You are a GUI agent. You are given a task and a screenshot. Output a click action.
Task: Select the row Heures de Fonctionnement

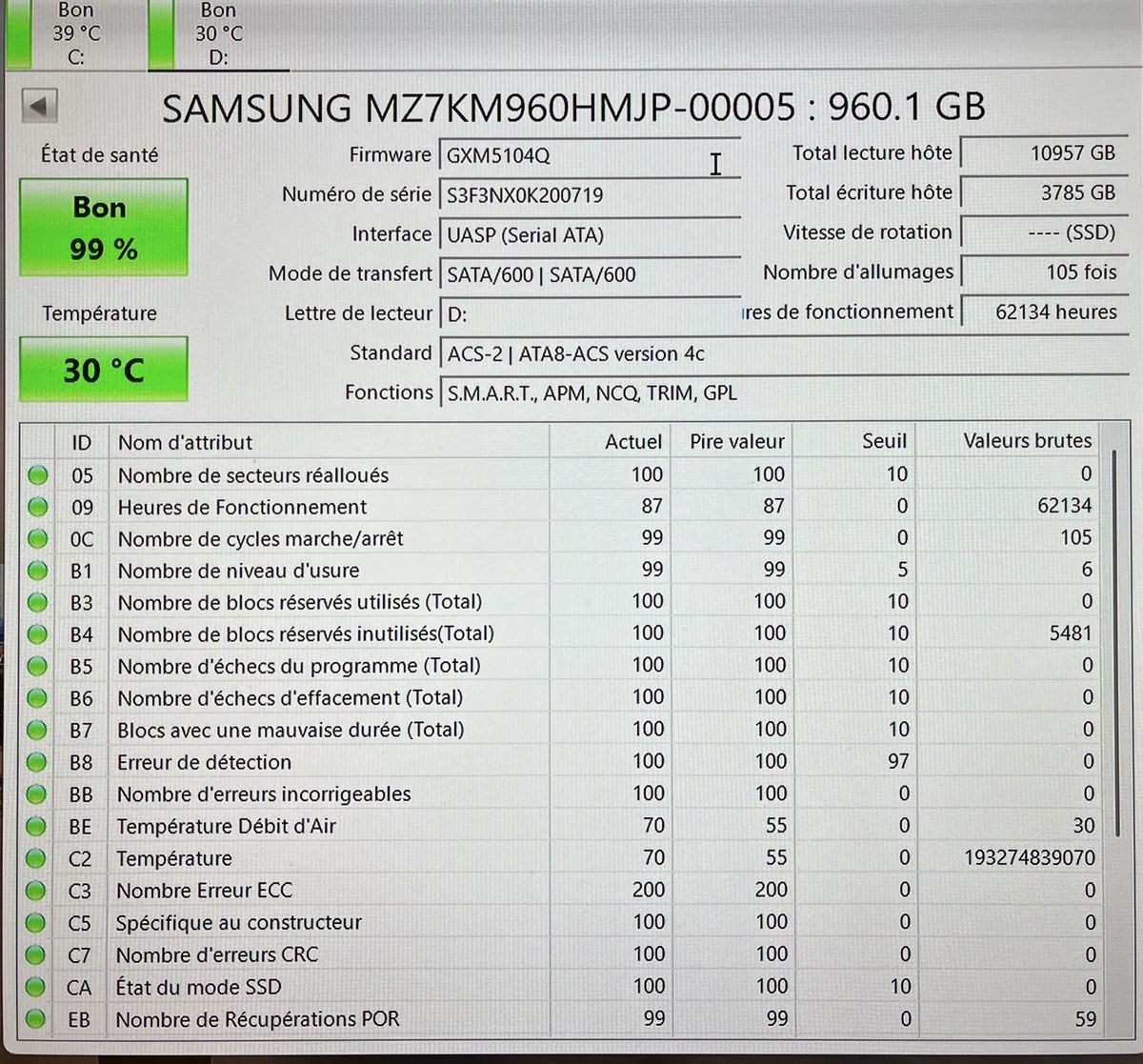pyautogui.click(x=559, y=507)
